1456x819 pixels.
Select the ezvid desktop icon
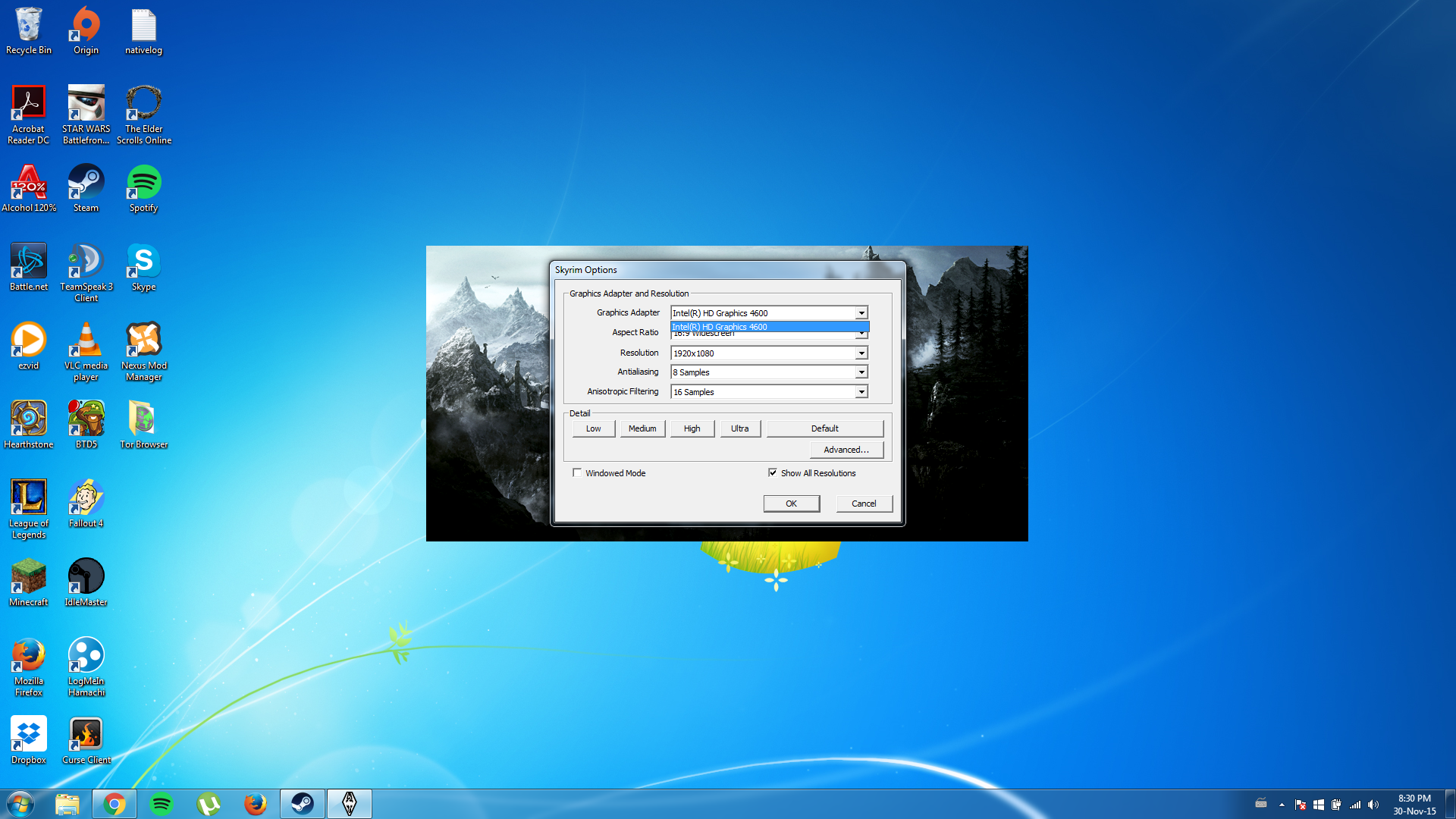pos(29,347)
